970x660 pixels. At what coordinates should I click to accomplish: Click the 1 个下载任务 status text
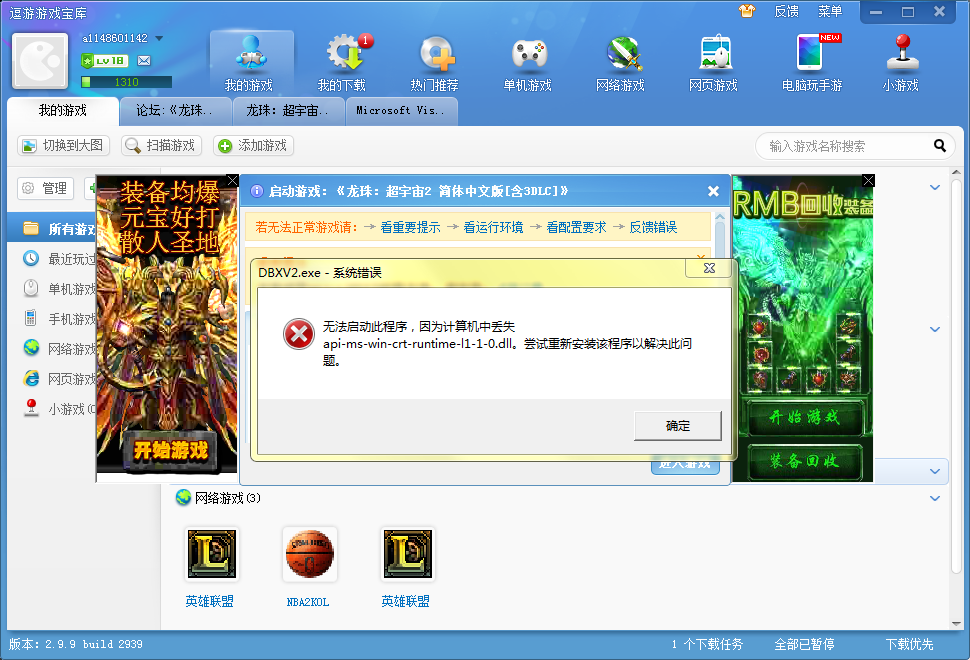pyautogui.click(x=707, y=645)
